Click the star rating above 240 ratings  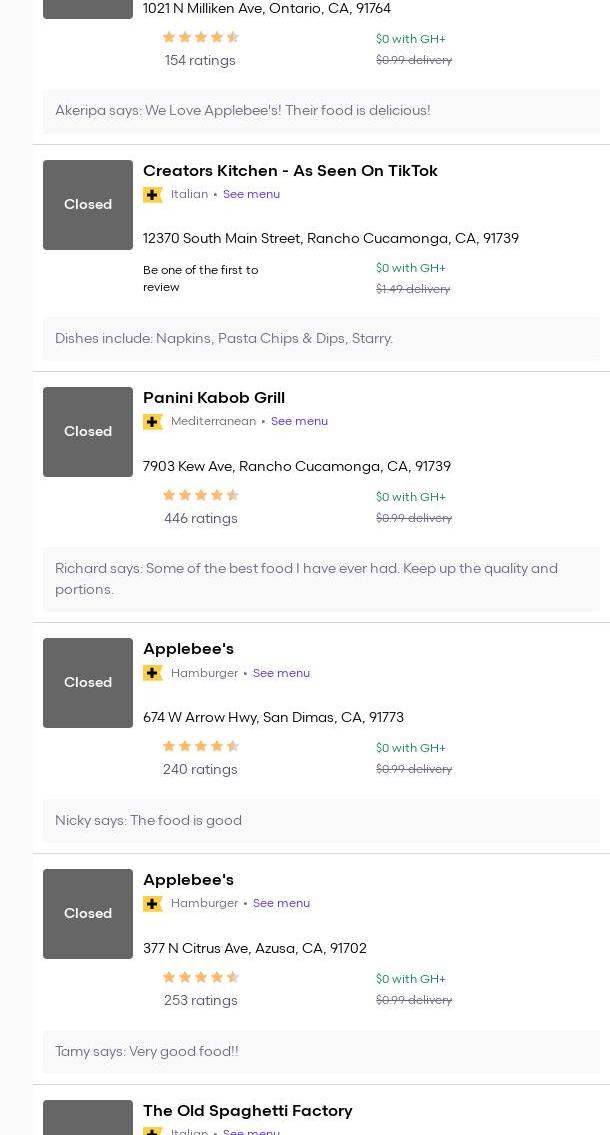point(201,747)
